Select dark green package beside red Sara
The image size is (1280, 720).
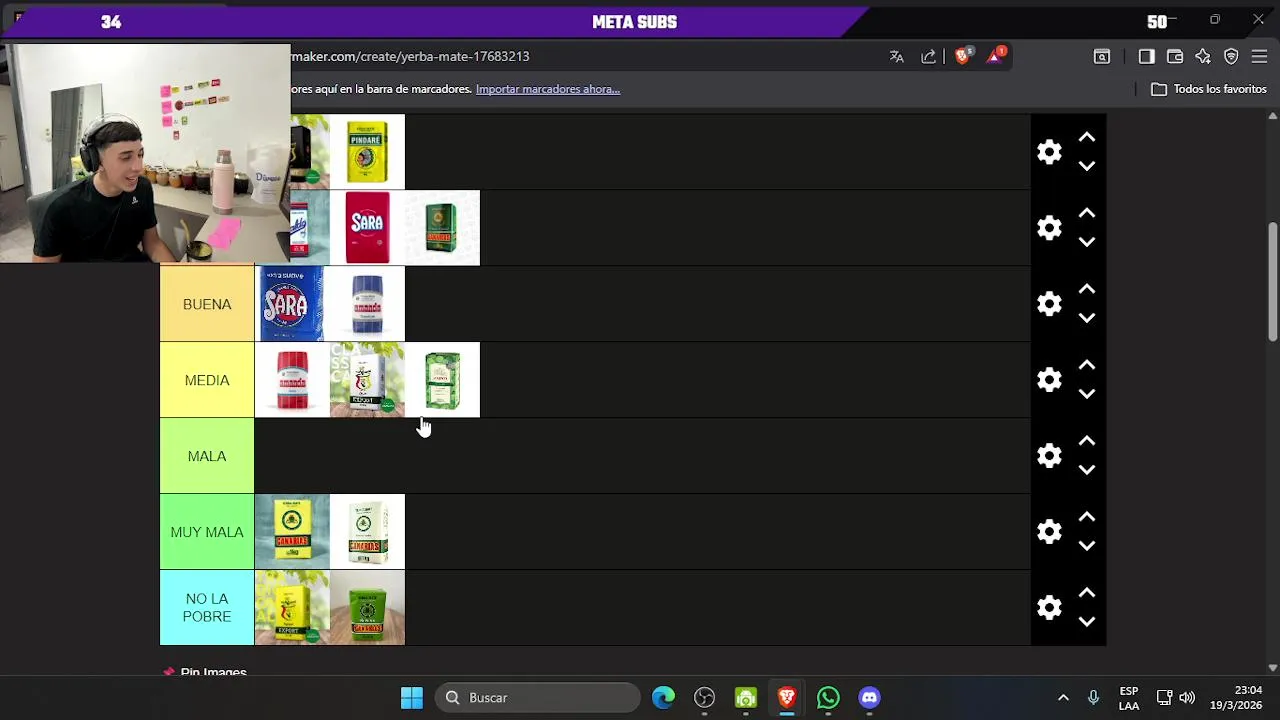pos(442,228)
